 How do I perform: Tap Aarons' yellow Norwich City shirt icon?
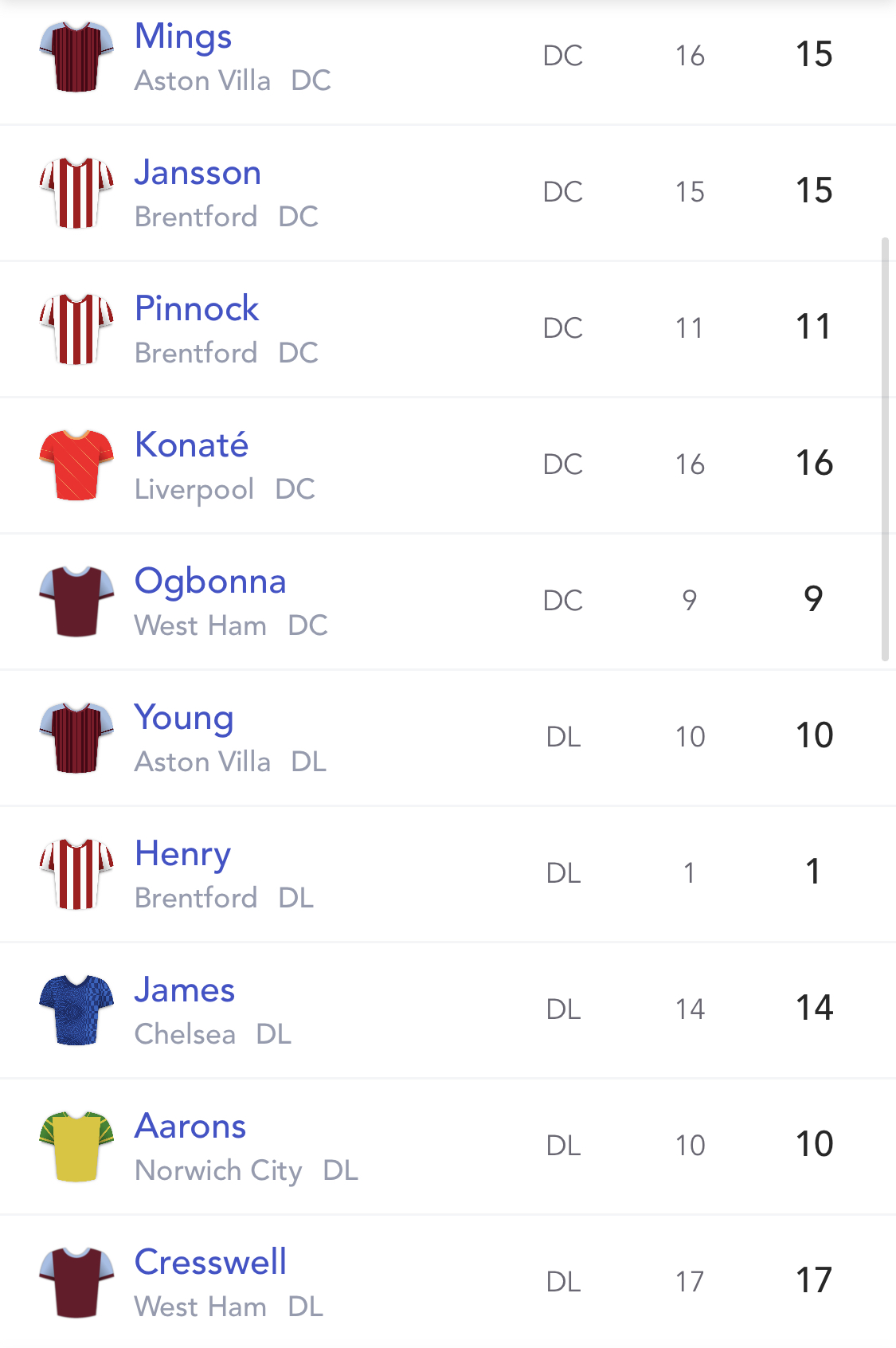pos(76,1146)
